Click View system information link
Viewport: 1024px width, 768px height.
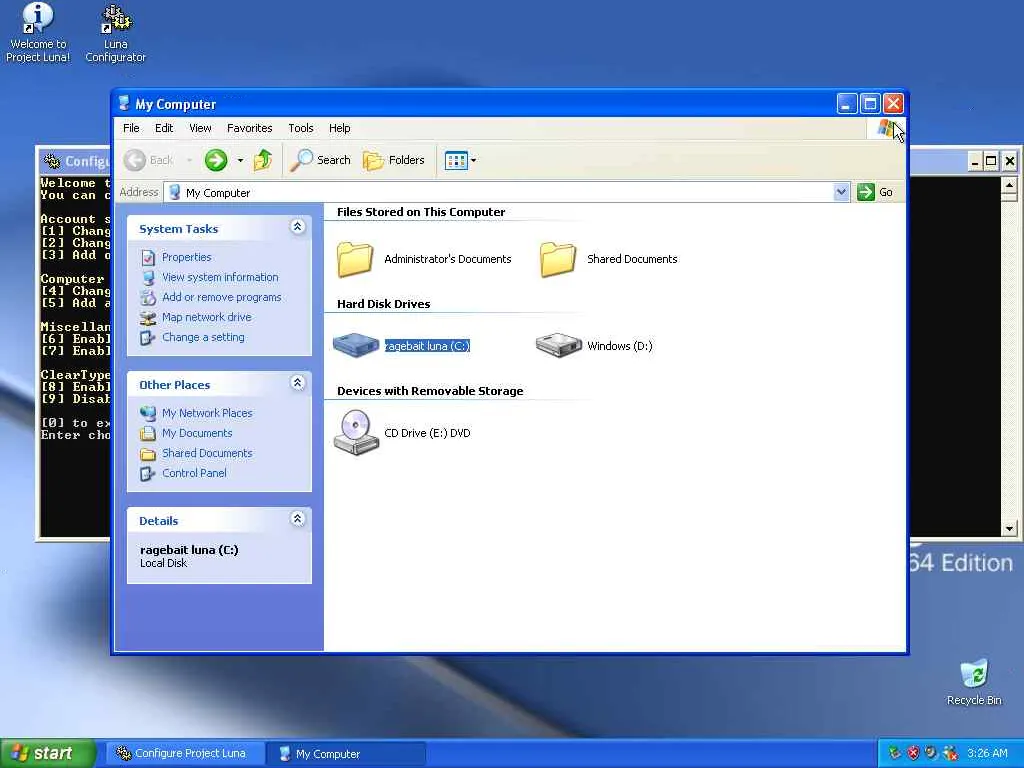pos(220,277)
